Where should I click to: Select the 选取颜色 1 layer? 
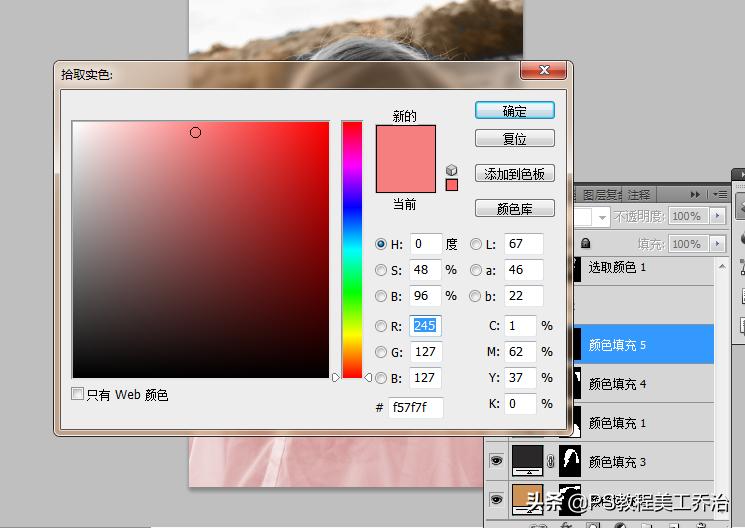pyautogui.click(x=644, y=268)
